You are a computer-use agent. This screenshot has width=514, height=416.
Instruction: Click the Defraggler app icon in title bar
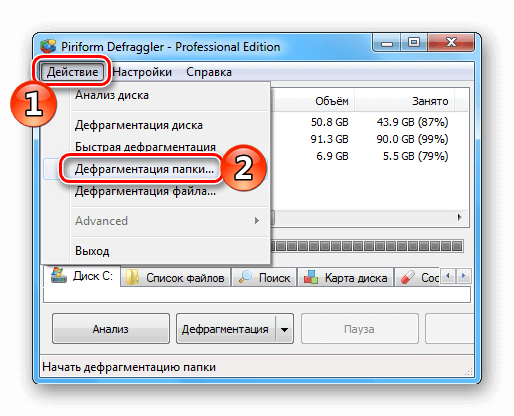(x=49, y=46)
